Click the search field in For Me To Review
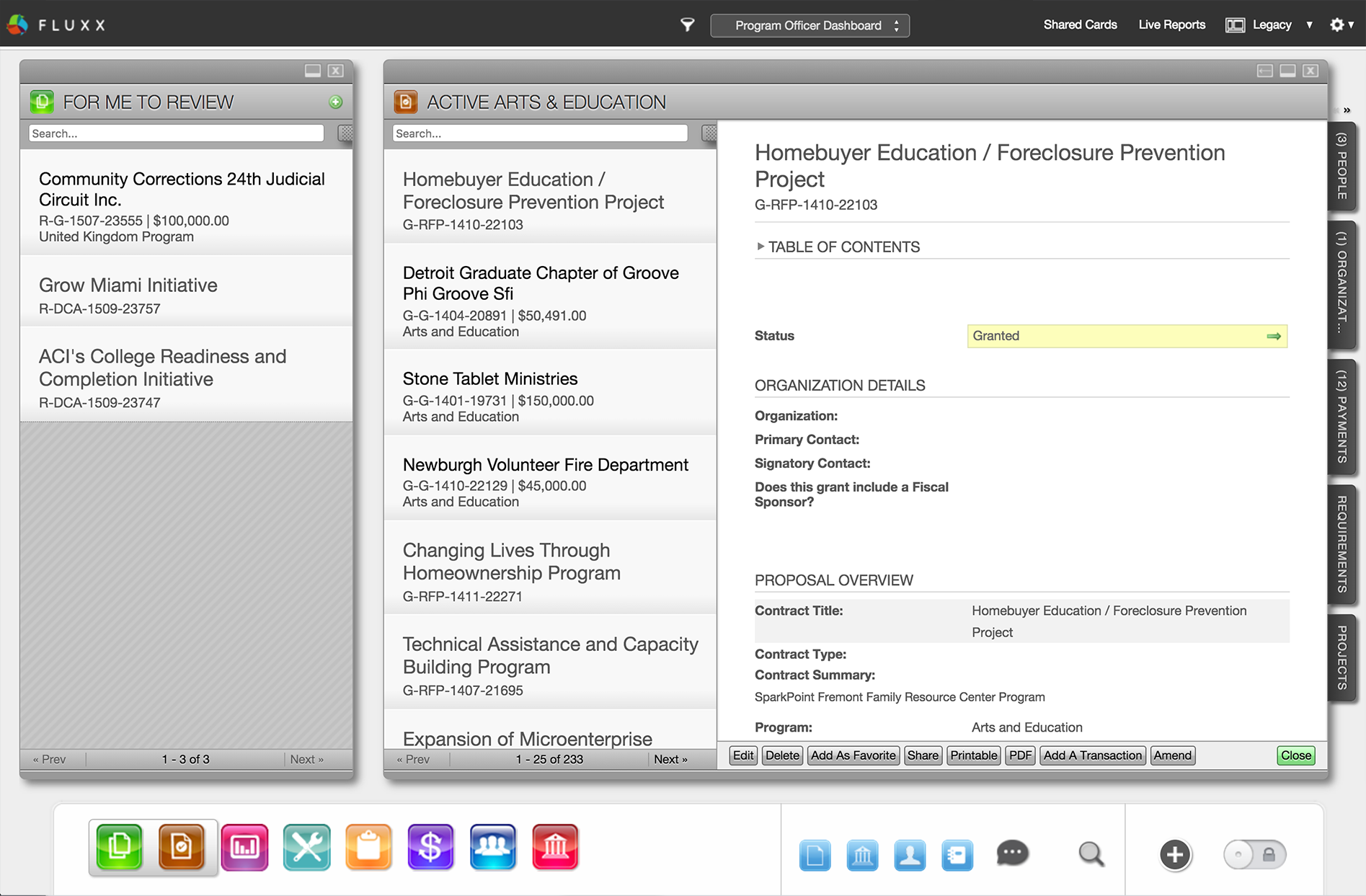Screen dimensions: 1366x896 [176, 133]
